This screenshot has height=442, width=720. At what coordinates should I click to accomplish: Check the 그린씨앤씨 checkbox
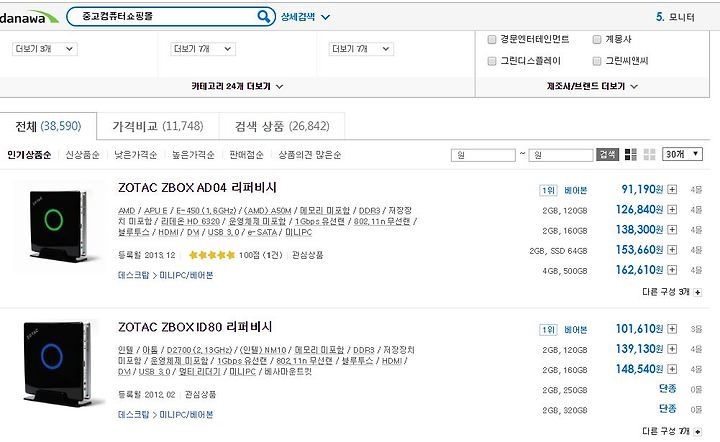click(x=597, y=61)
